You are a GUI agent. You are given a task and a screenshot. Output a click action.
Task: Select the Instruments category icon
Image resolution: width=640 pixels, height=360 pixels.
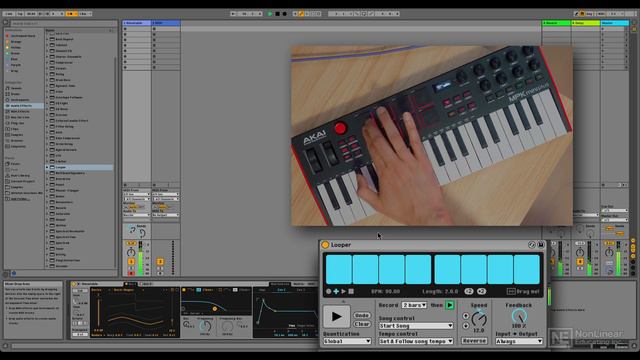(x=8, y=100)
